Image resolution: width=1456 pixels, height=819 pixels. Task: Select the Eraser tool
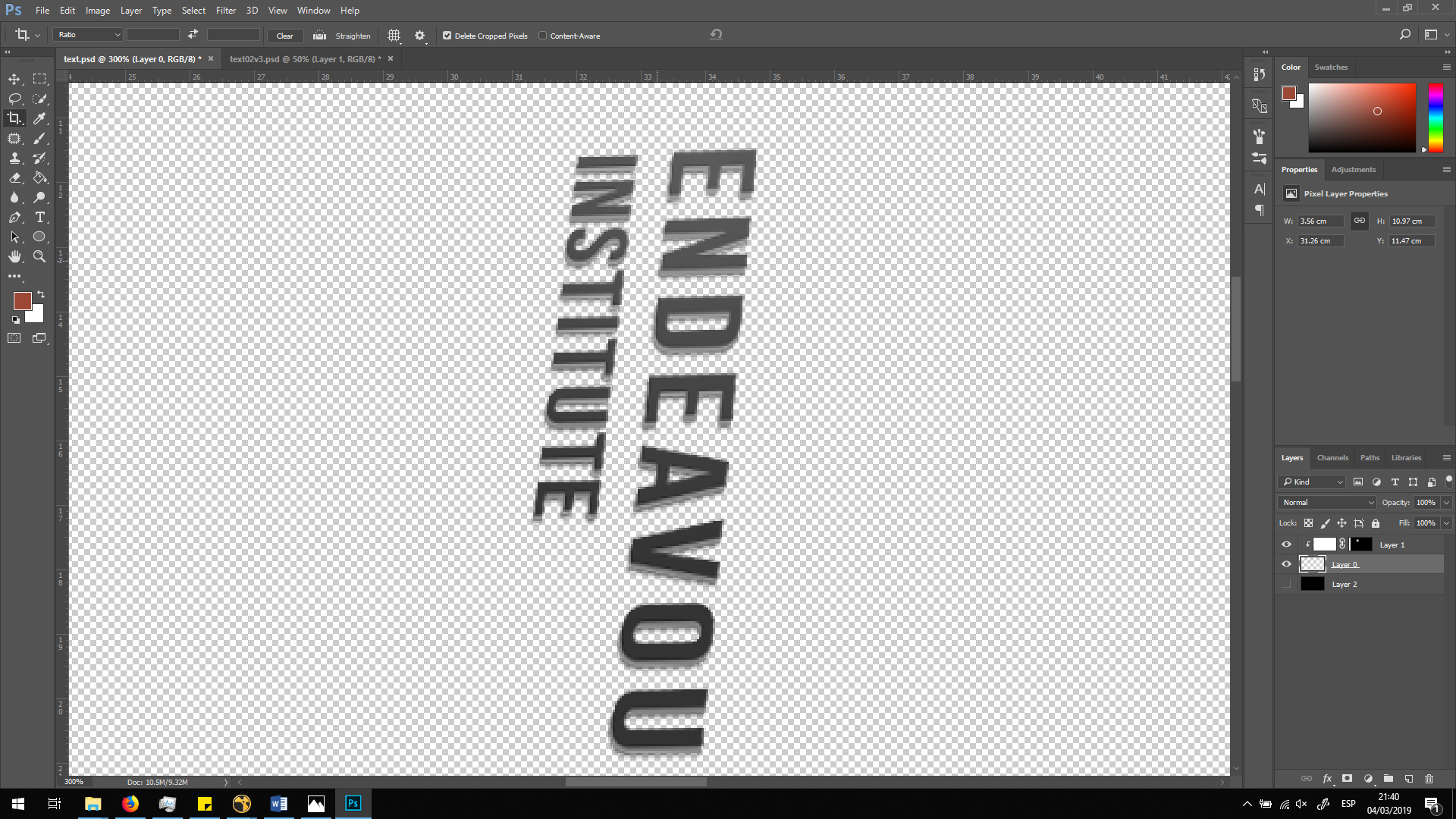14,177
